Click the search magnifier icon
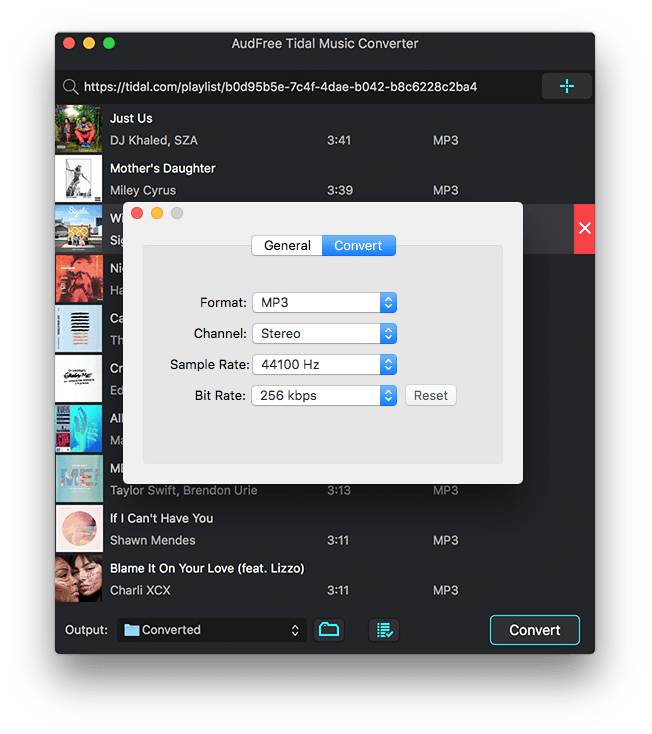 [70, 87]
